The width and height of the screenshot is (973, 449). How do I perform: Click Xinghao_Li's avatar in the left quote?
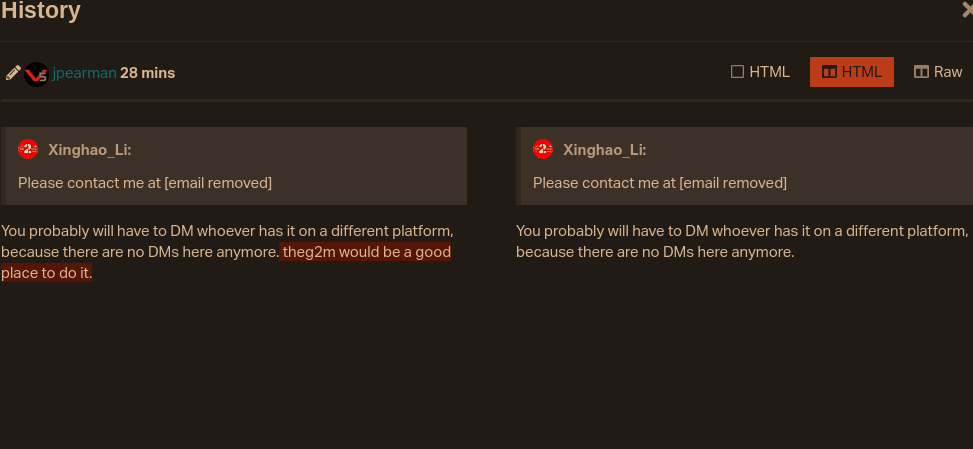click(28, 149)
